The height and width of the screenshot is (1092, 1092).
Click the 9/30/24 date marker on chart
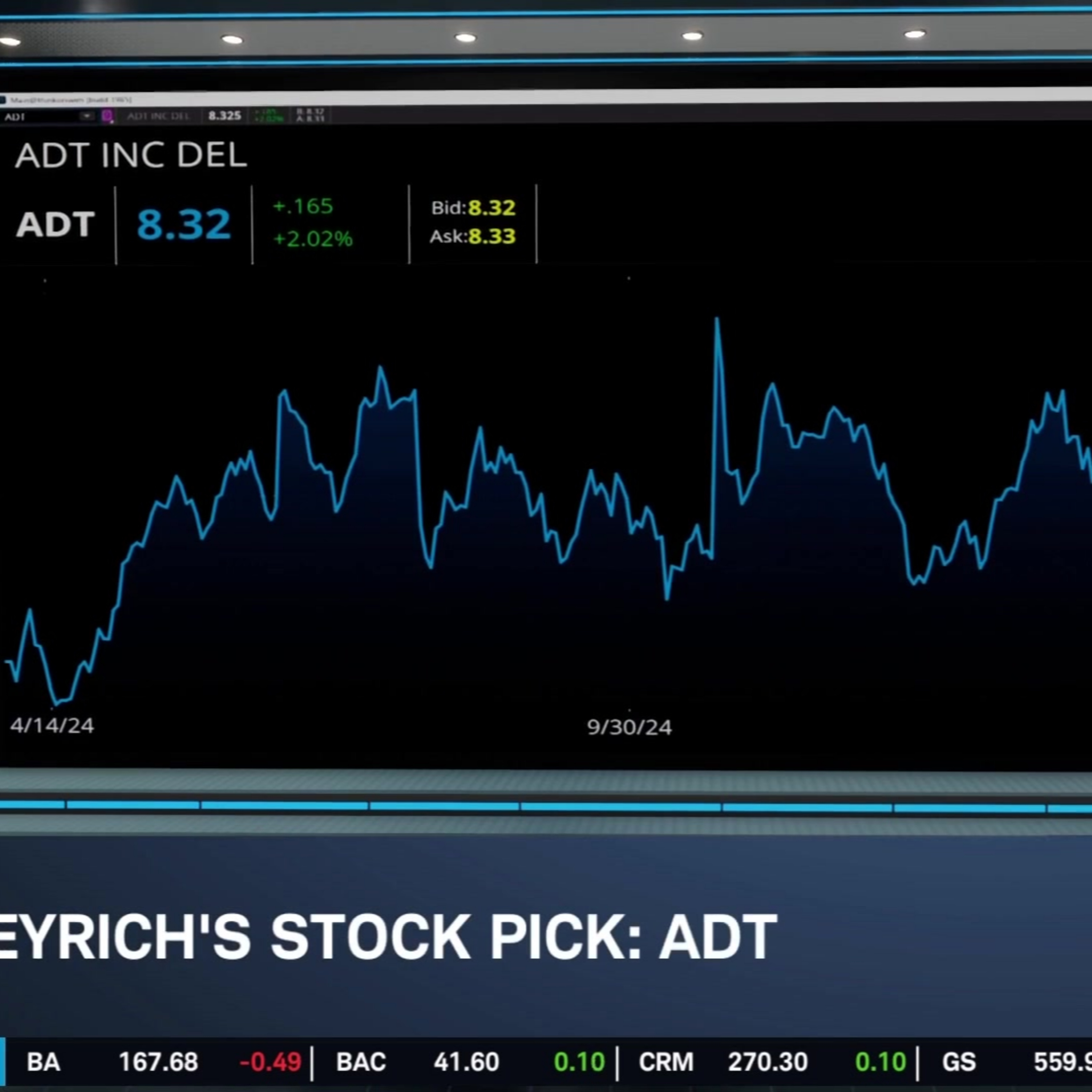coord(629,727)
